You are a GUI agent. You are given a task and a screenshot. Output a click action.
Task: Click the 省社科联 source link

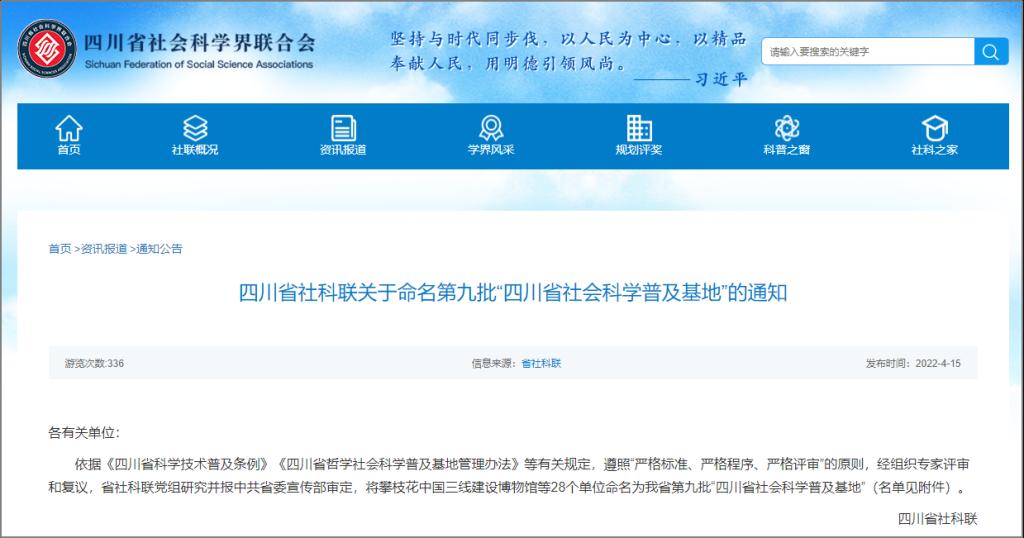coord(541,363)
